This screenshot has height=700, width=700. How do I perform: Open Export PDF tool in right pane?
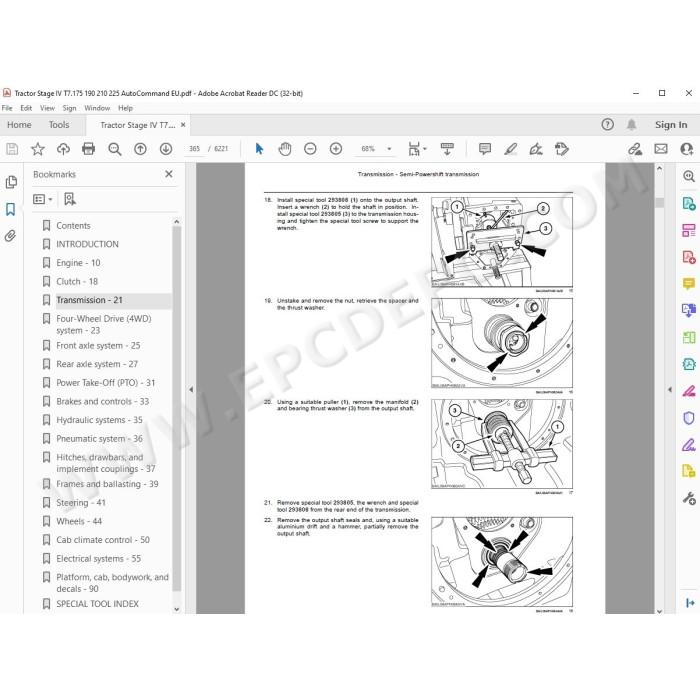pos(688,204)
